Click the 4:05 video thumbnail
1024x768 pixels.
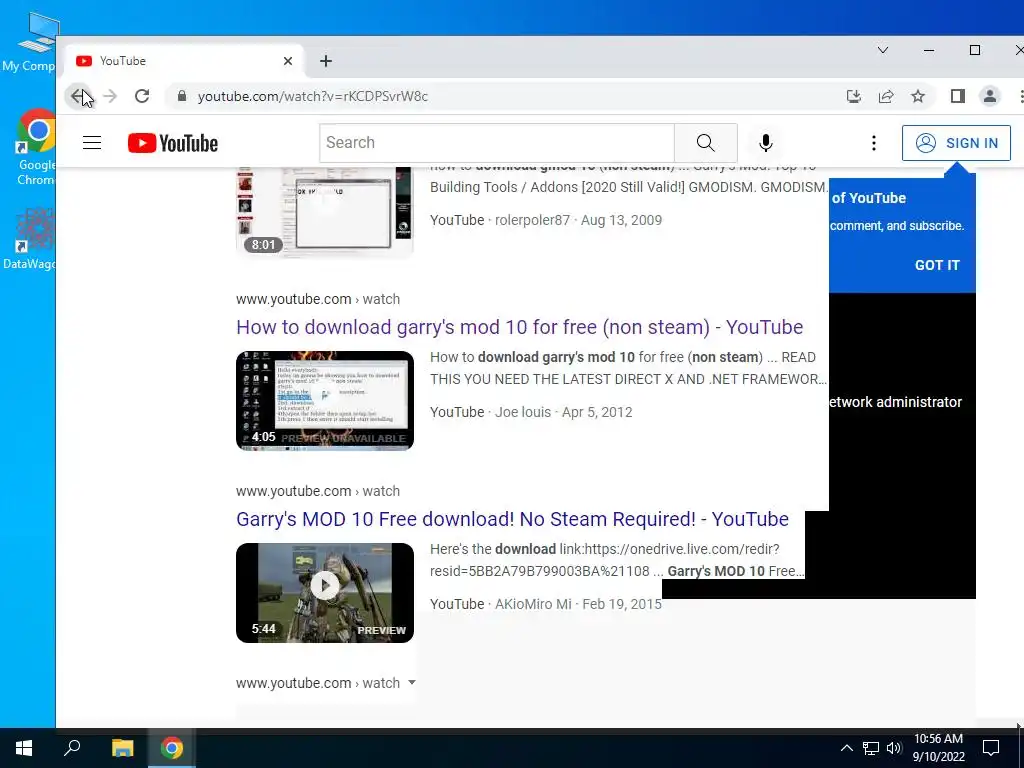pyautogui.click(x=325, y=400)
